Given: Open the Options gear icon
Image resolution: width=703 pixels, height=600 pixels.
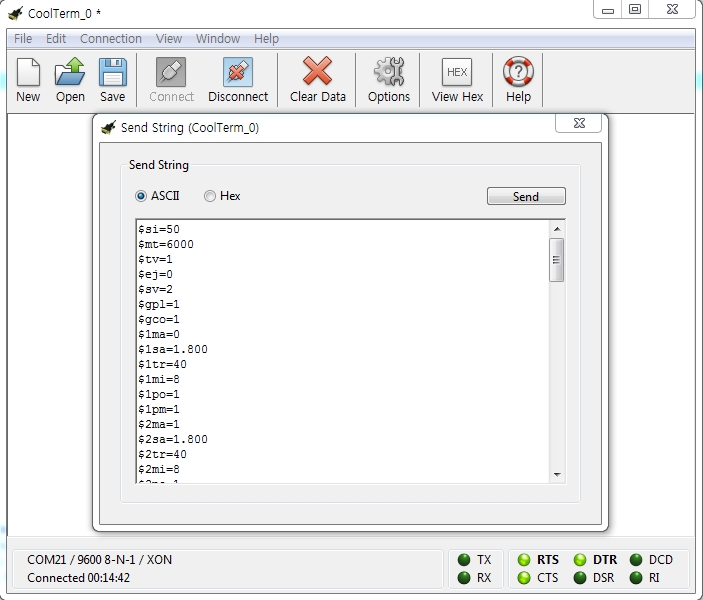Looking at the screenshot, I should pos(388,73).
